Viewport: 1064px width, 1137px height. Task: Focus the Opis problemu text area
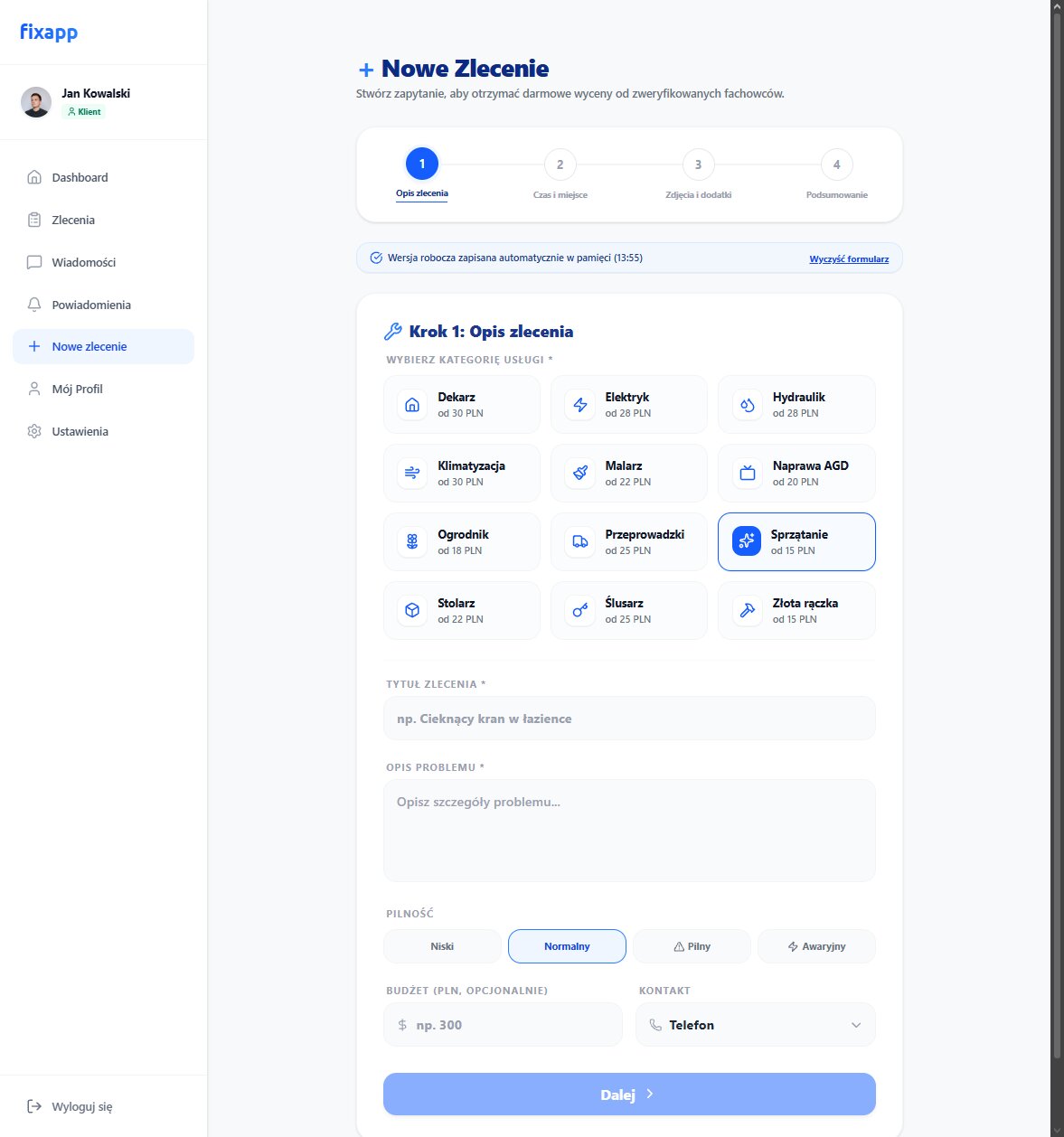[x=629, y=831]
